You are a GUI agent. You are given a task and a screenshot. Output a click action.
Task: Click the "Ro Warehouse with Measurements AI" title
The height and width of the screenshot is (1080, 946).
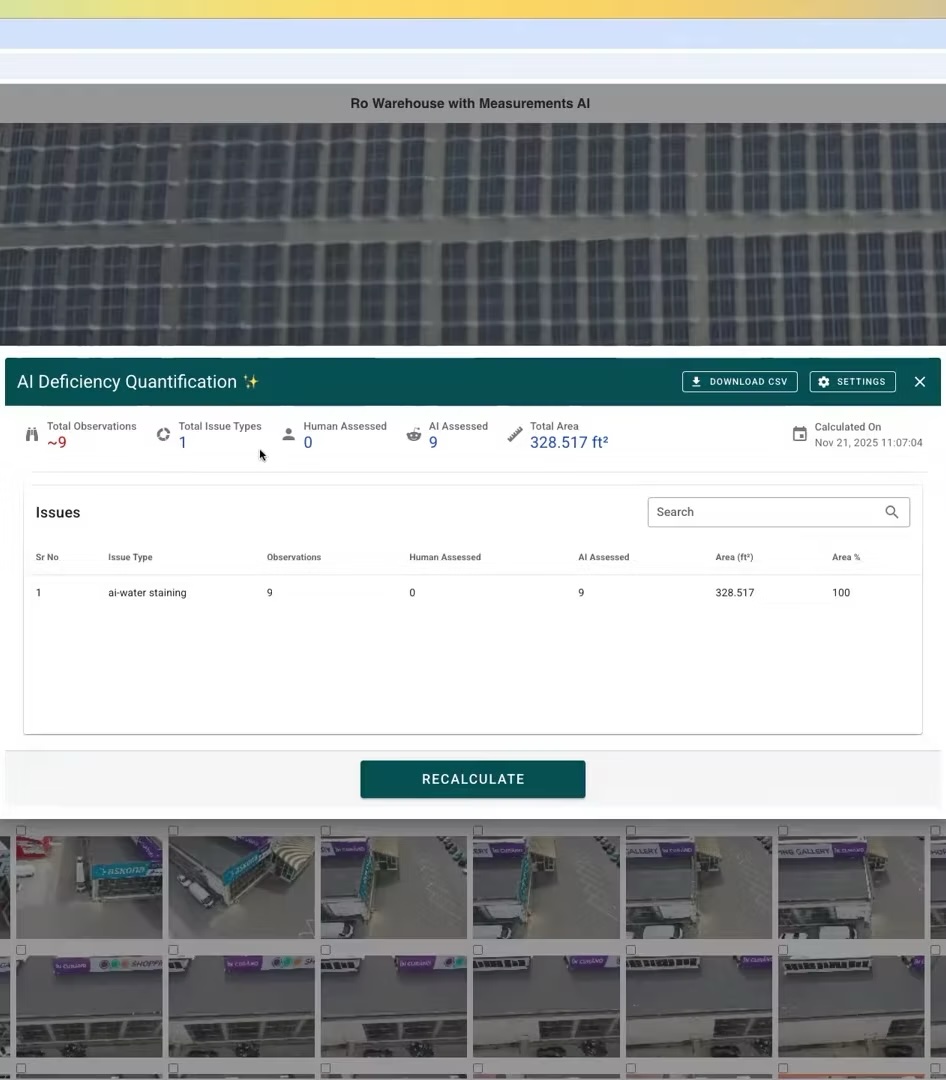[470, 103]
